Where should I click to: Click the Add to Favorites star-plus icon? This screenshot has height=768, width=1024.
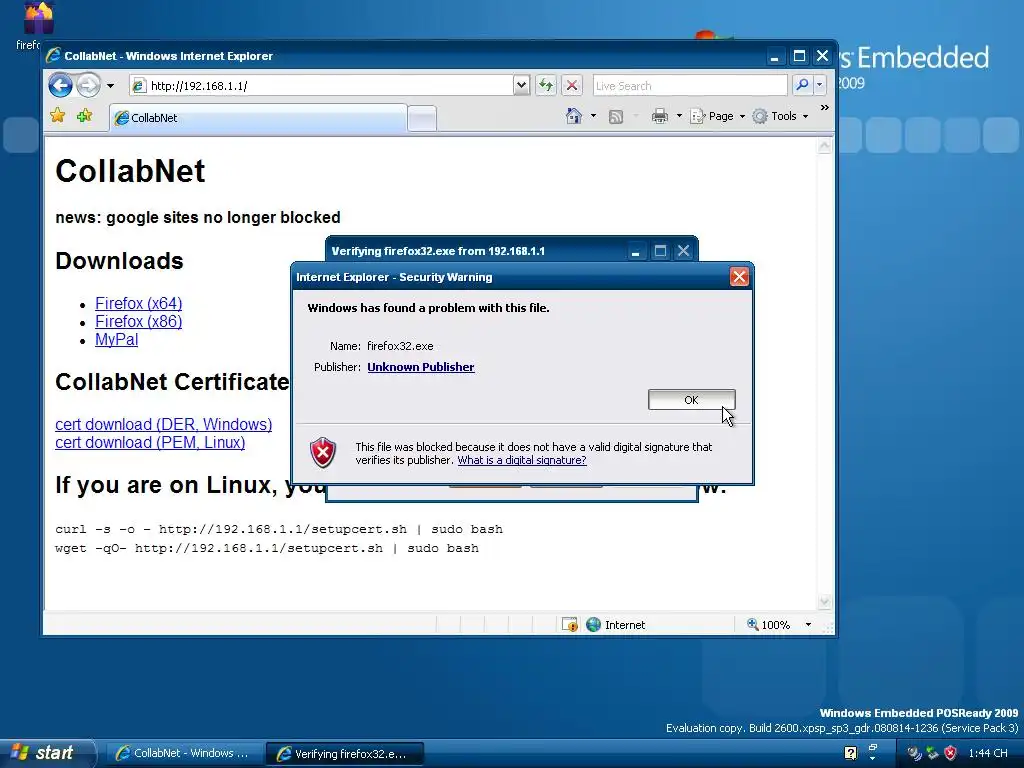(x=84, y=116)
